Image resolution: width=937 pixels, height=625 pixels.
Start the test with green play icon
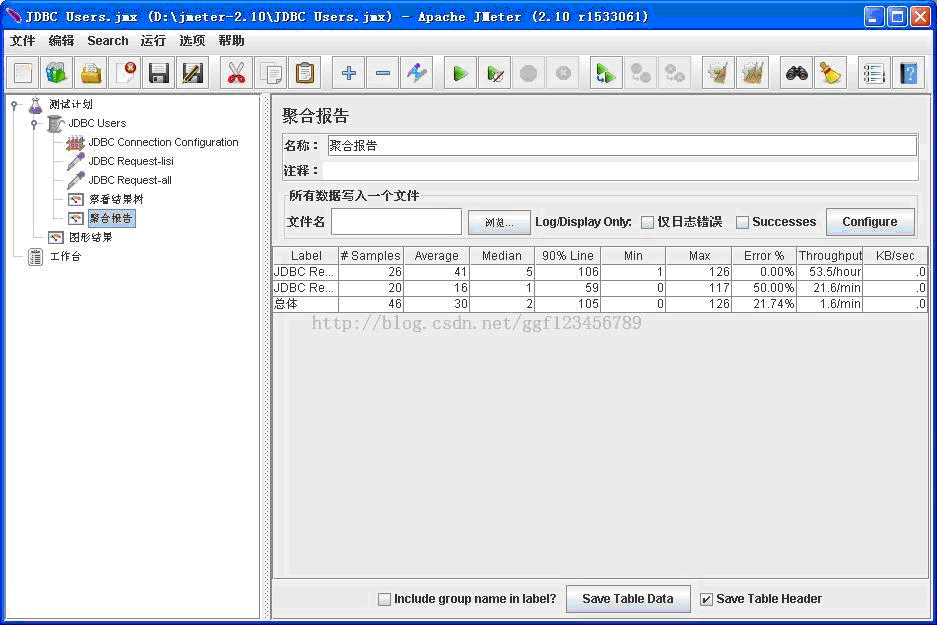pyautogui.click(x=460, y=73)
